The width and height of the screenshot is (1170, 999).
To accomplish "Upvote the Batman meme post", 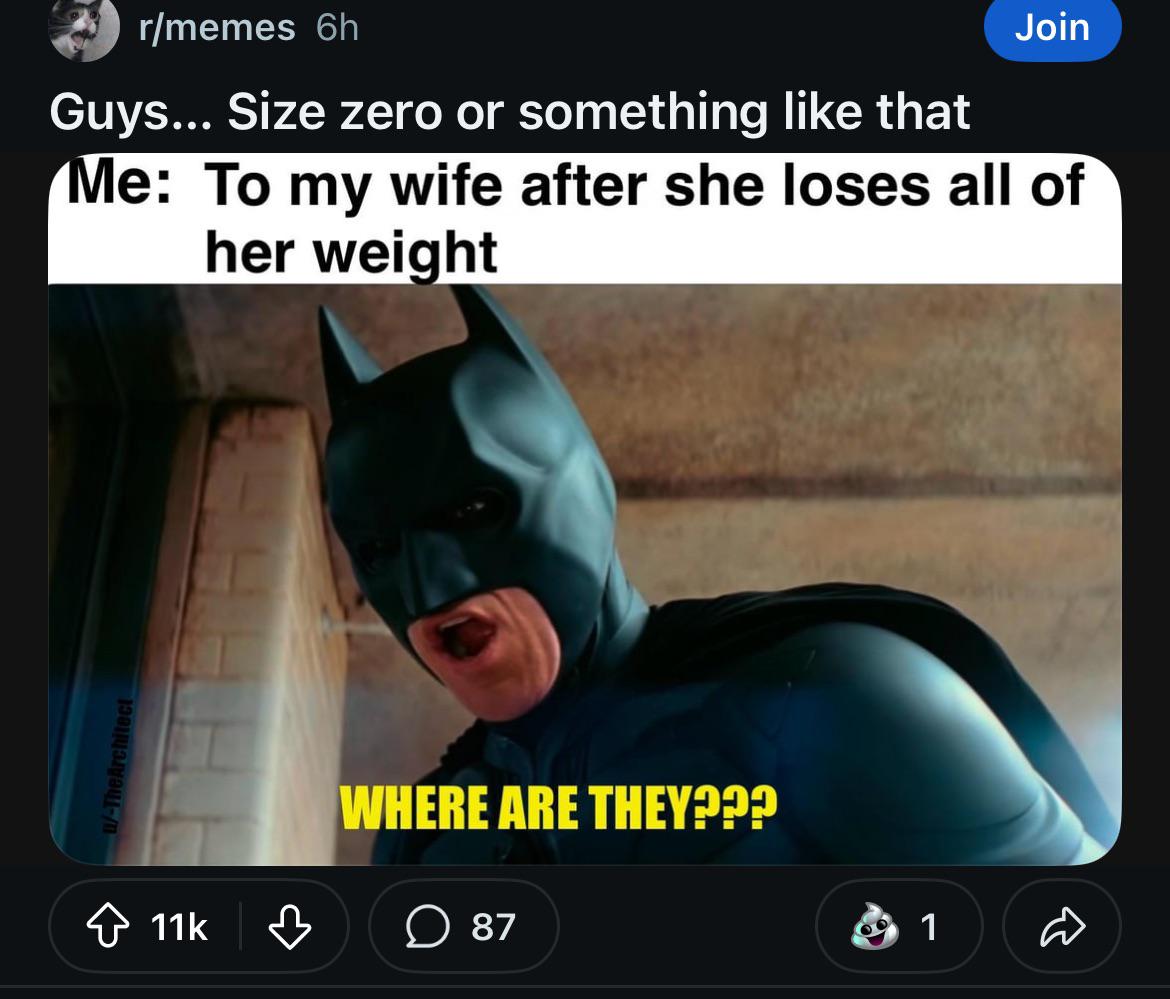I will point(108,926).
